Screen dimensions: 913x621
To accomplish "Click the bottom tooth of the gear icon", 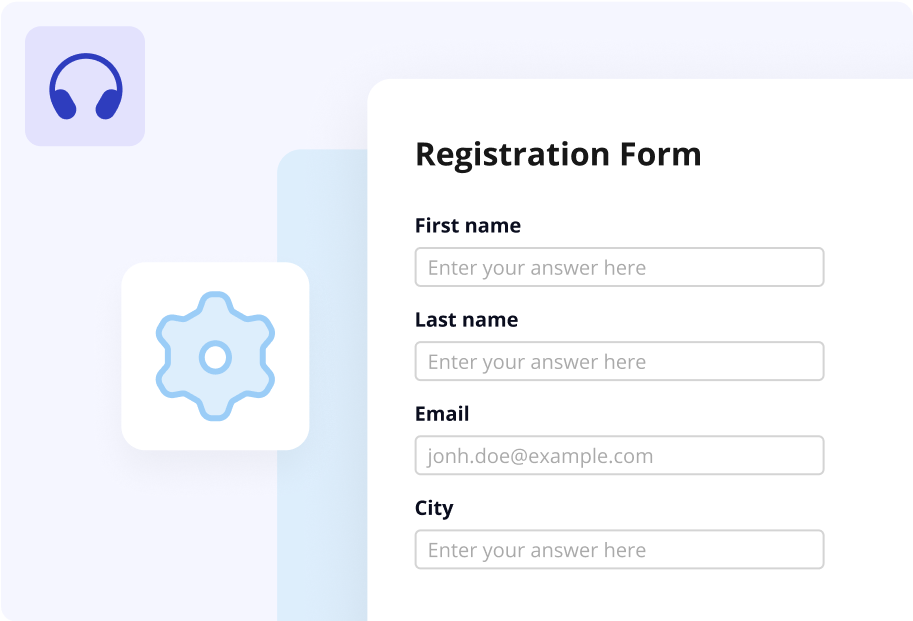I will [x=215, y=412].
